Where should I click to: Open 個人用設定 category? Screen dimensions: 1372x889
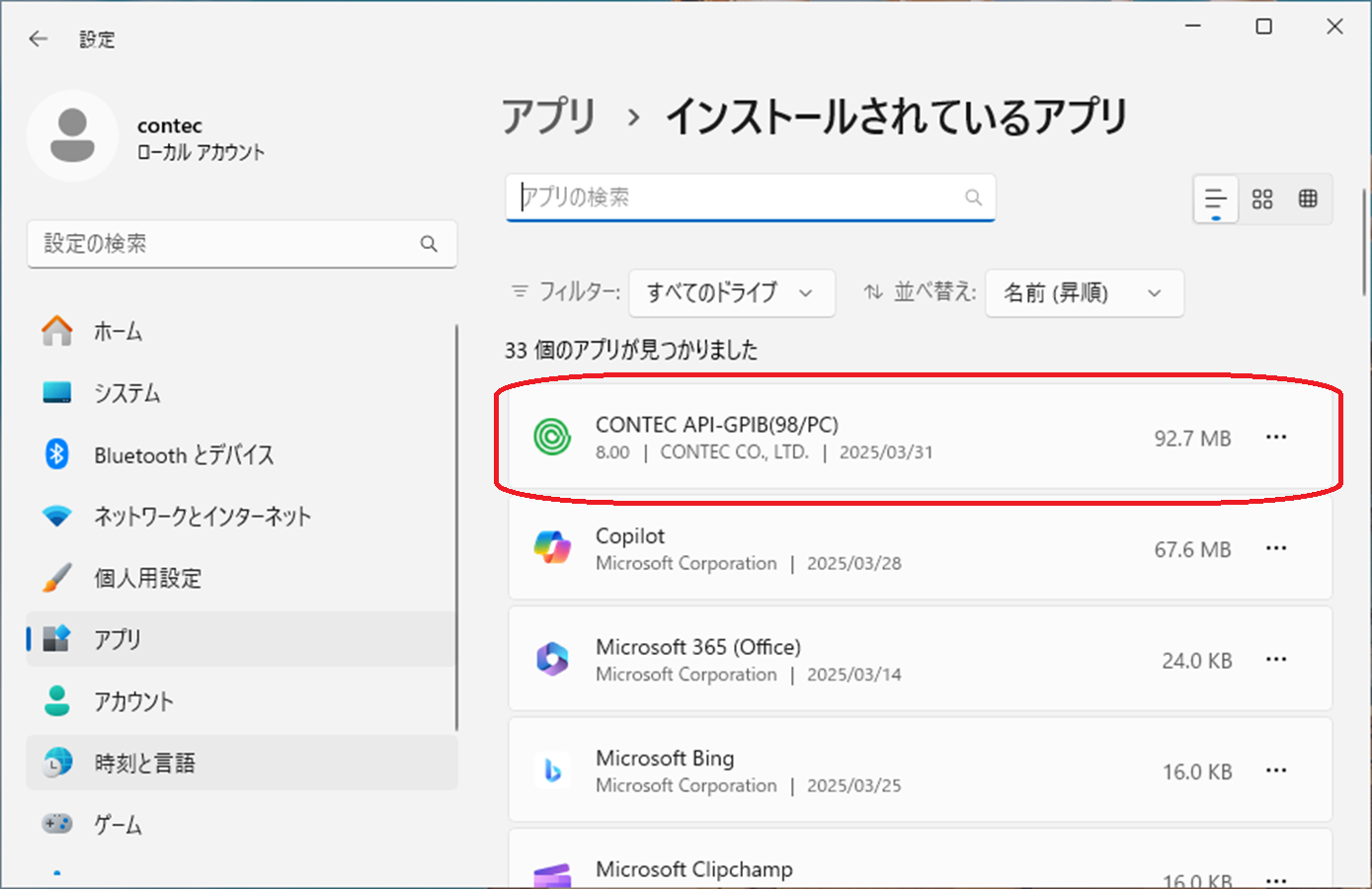click(x=242, y=578)
